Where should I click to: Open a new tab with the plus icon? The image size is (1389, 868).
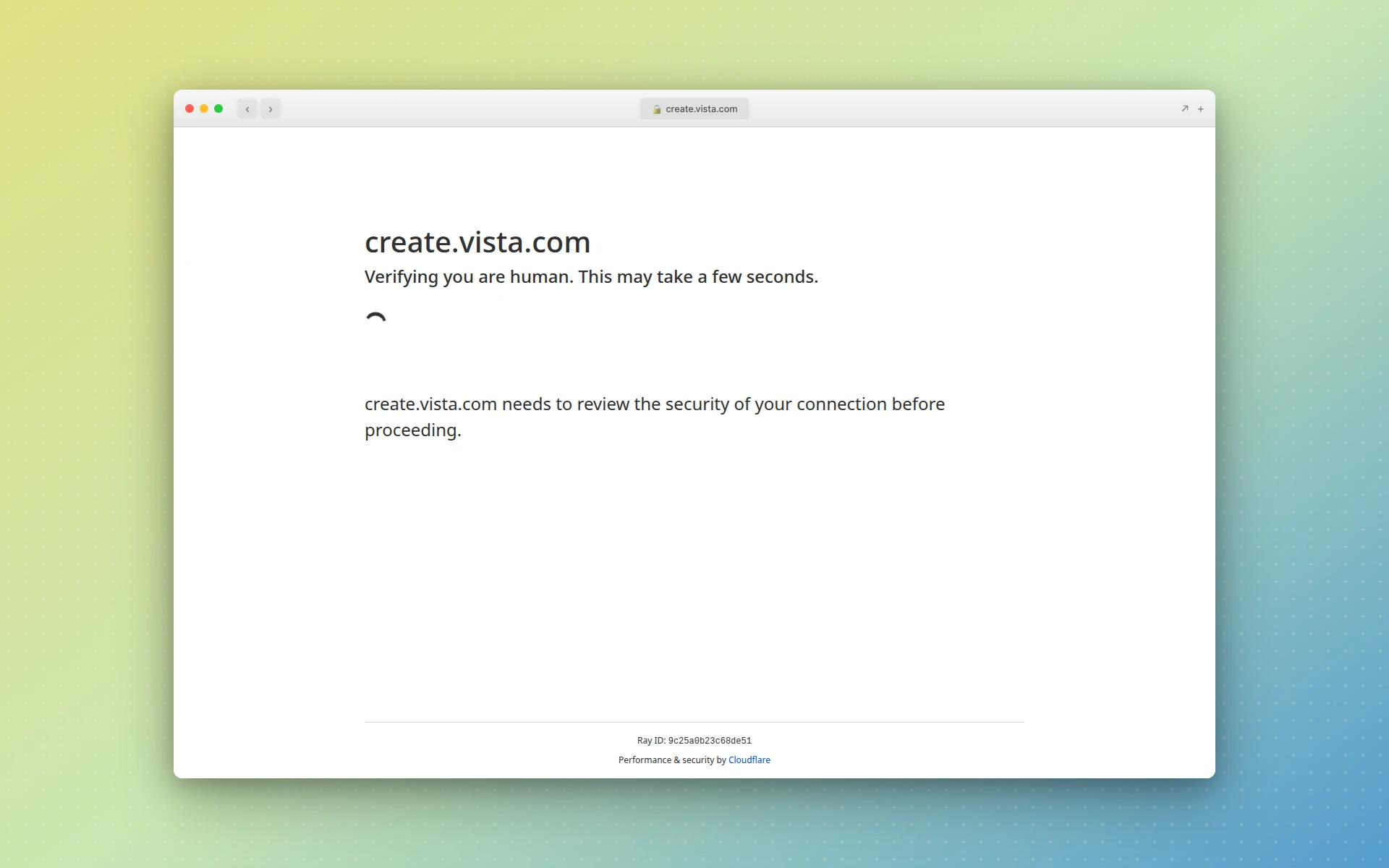[1200, 109]
